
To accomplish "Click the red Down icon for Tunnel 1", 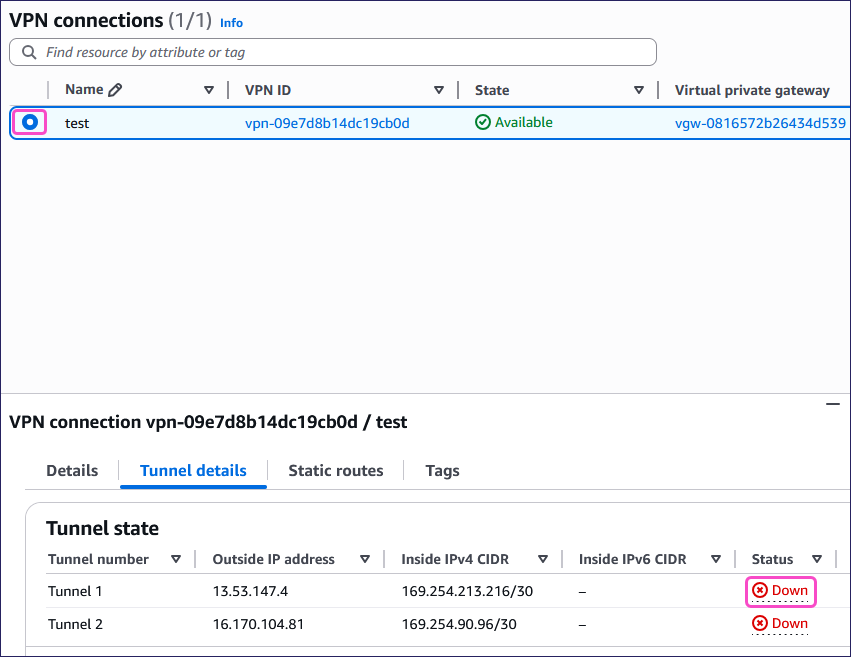I will click(760, 591).
